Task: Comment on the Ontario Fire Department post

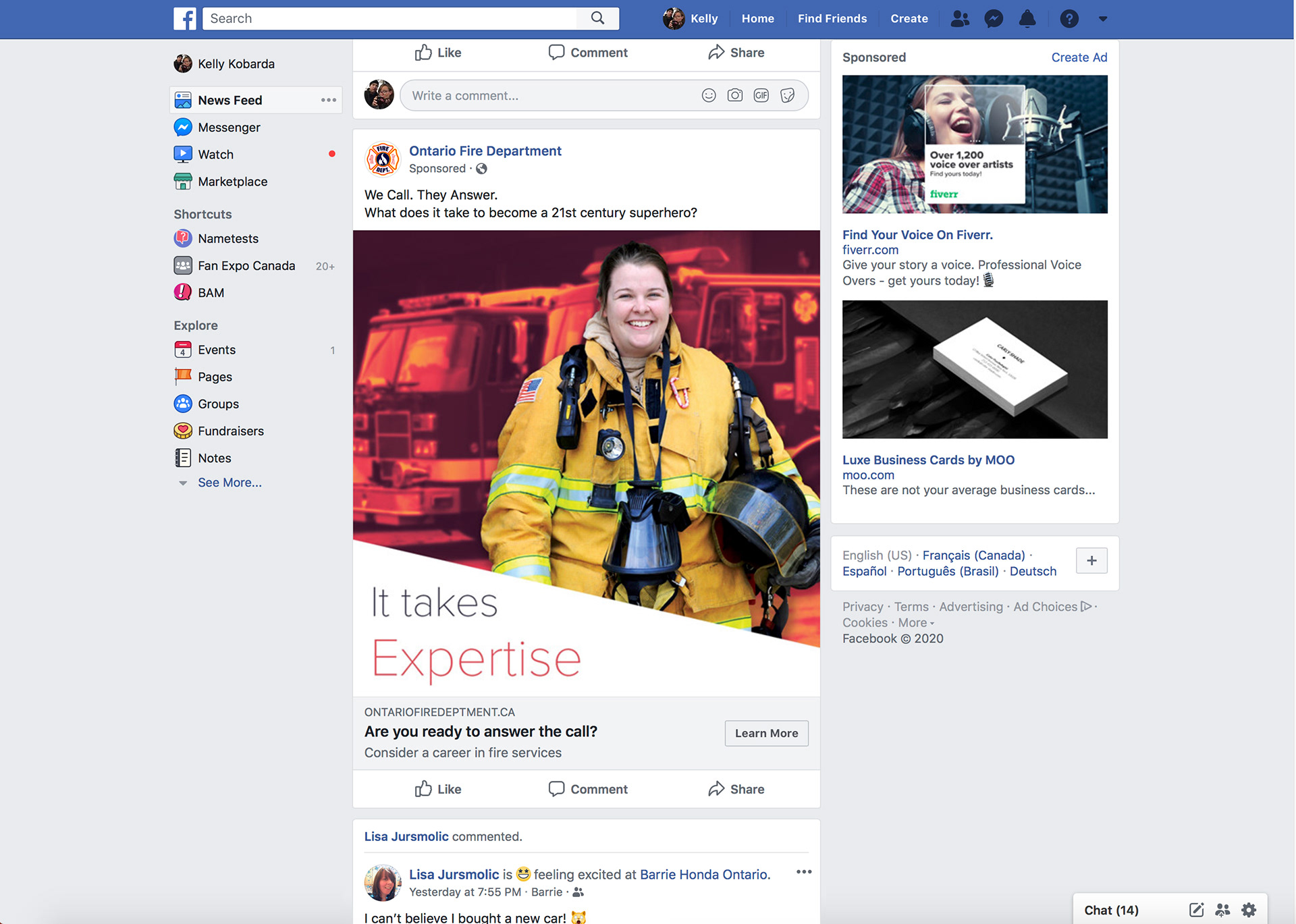Action: (x=588, y=788)
